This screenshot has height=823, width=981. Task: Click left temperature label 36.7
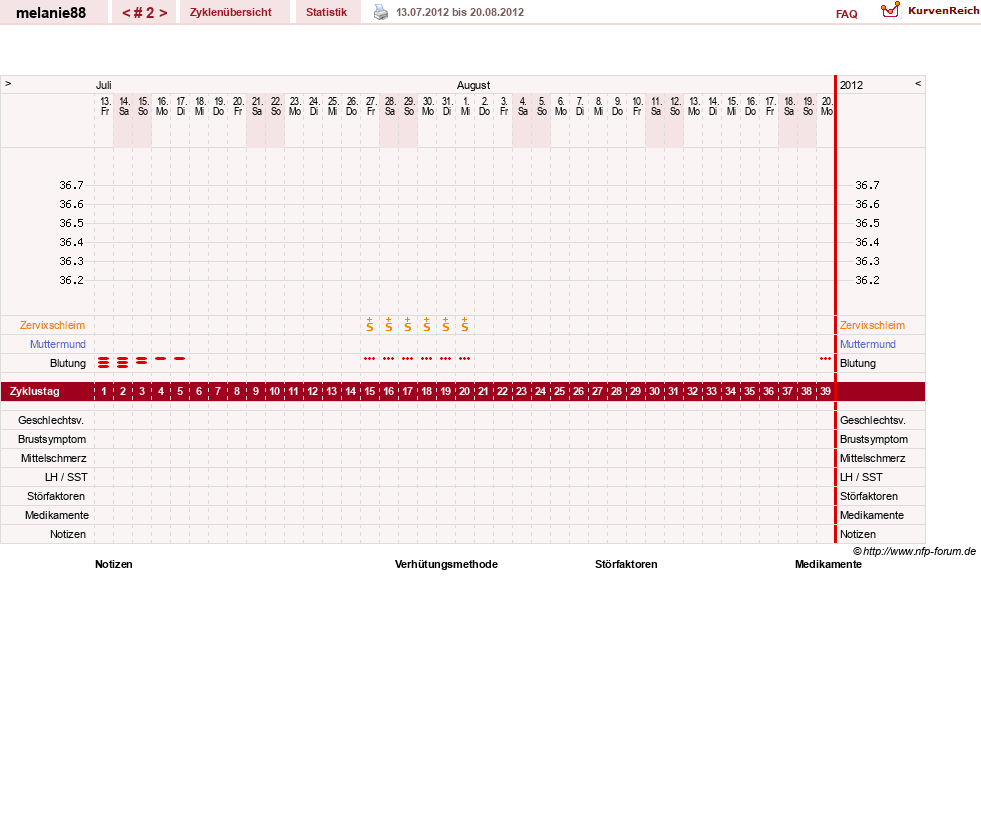click(71, 185)
